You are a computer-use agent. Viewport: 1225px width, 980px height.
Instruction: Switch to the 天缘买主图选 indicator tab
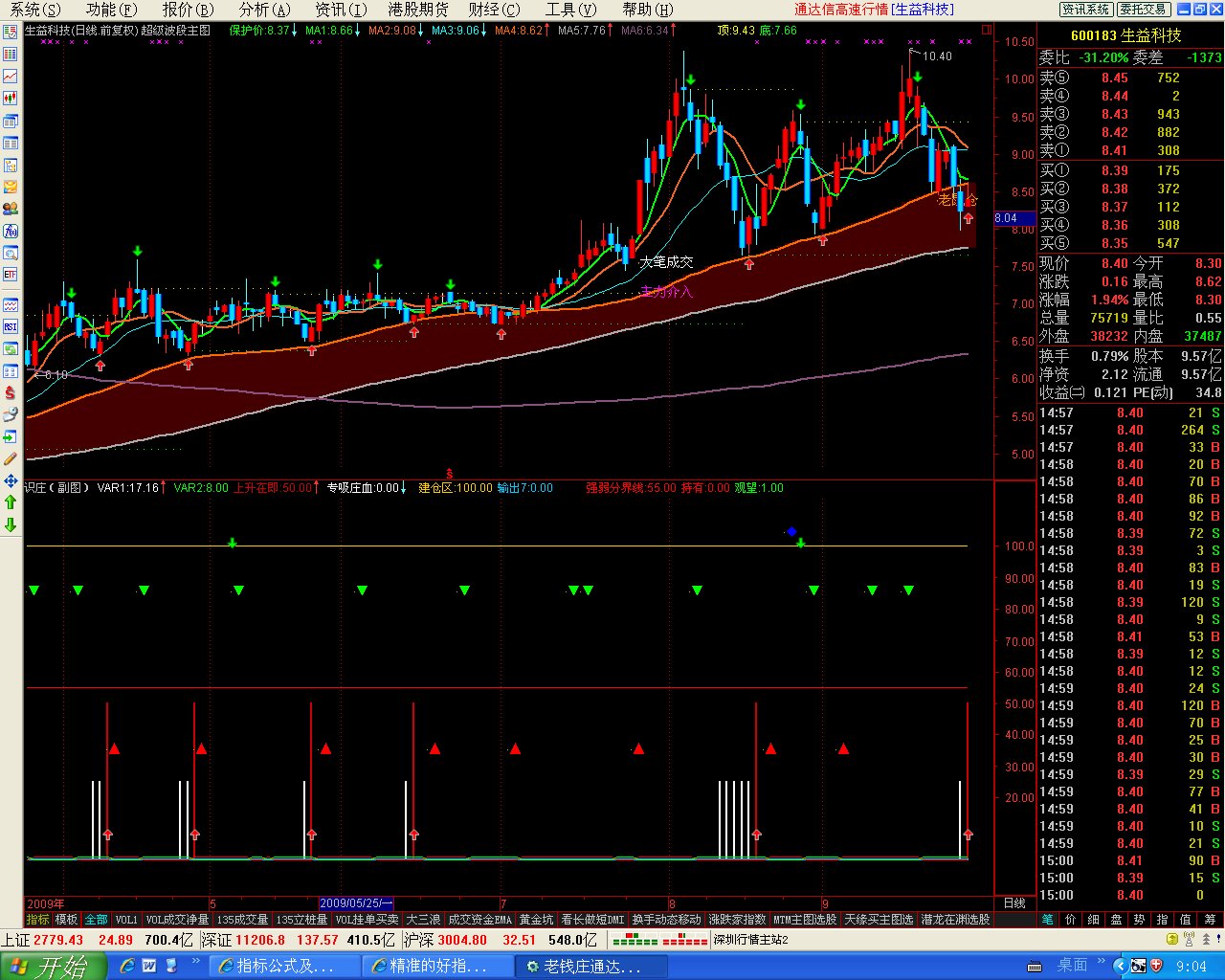880,919
